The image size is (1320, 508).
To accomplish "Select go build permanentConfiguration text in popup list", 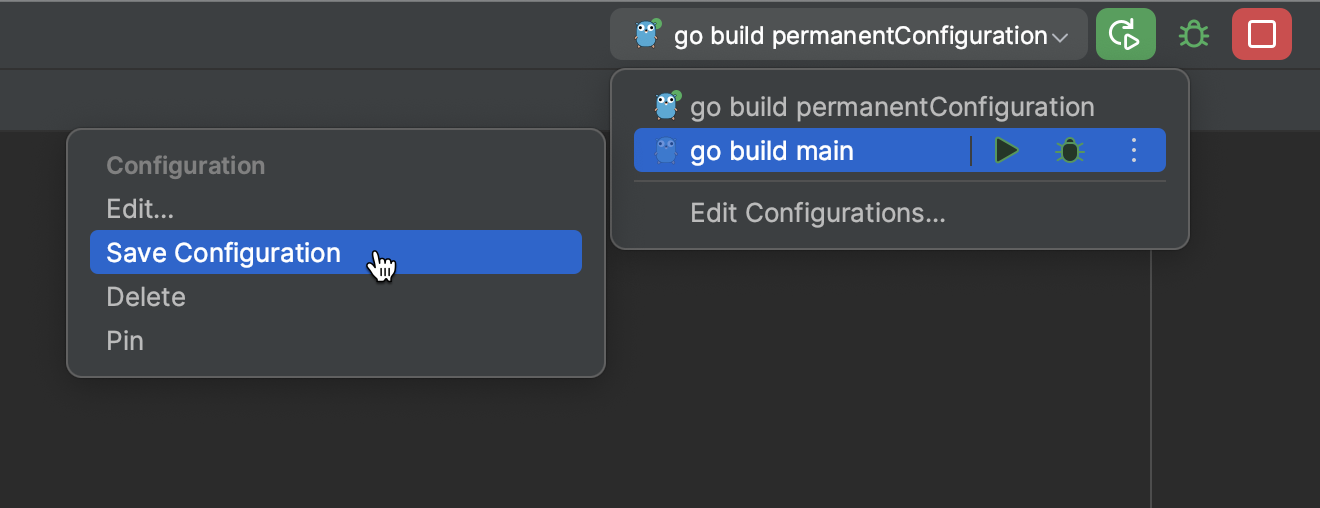I will (892, 107).
